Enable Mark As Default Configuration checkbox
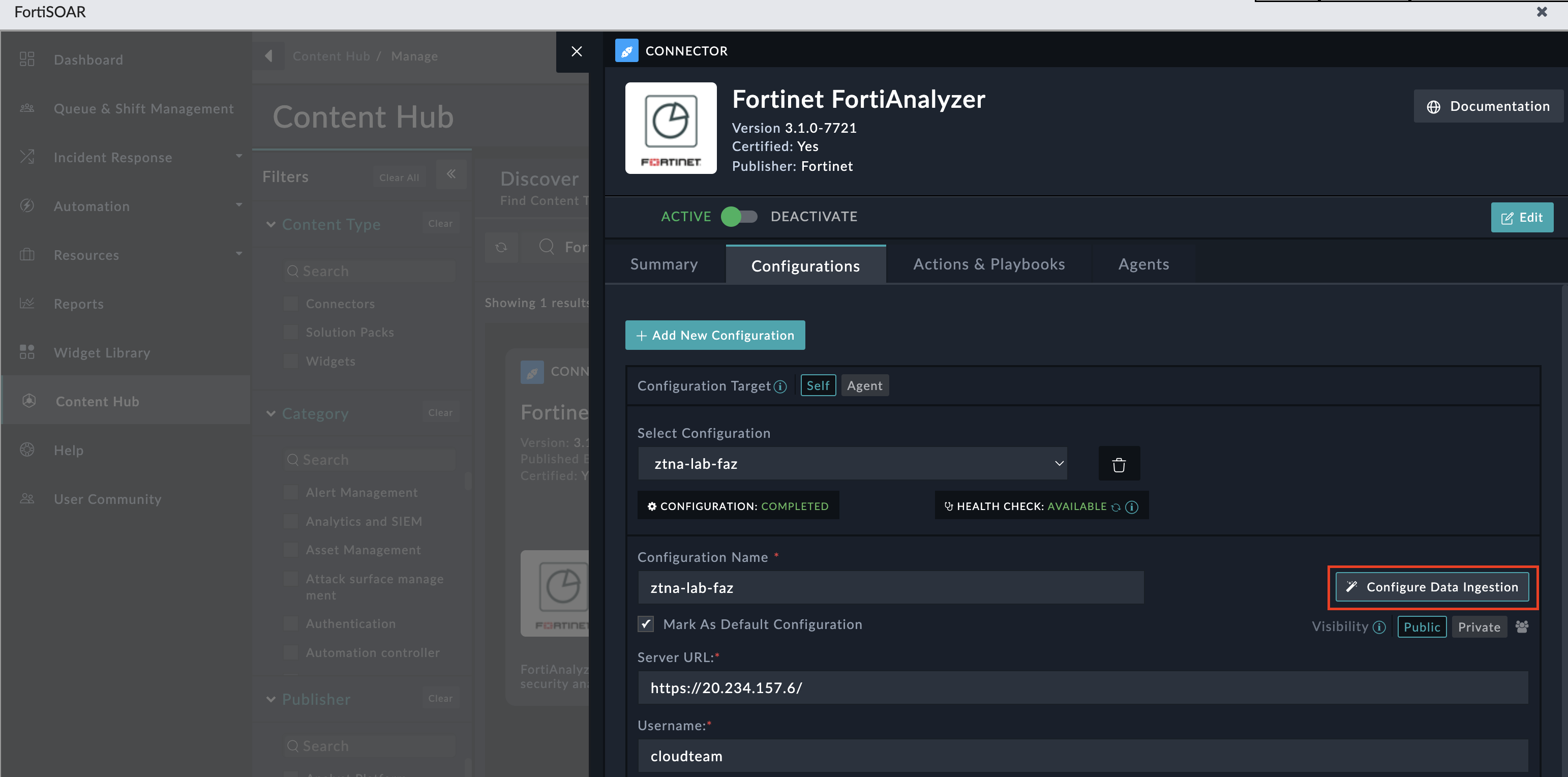 click(646, 624)
